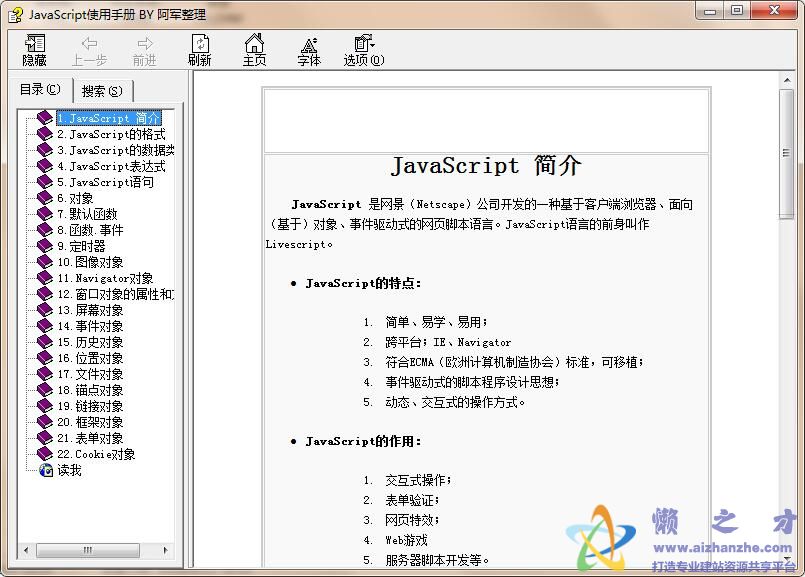Select the 18.锚点对象 topic
Viewport: 805px width, 577px height.
coord(92,389)
